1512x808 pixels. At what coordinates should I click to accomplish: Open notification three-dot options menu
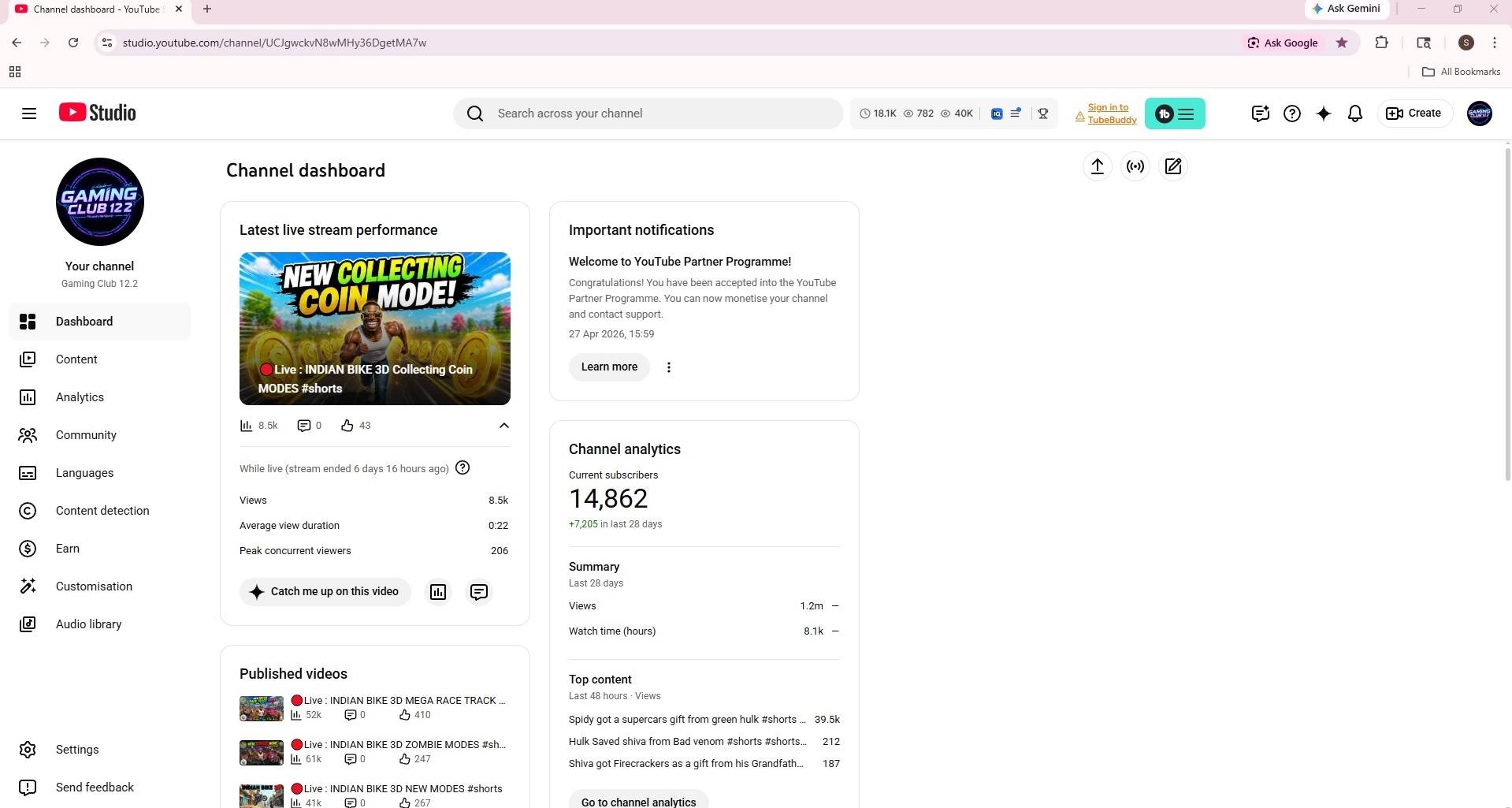[x=668, y=367]
